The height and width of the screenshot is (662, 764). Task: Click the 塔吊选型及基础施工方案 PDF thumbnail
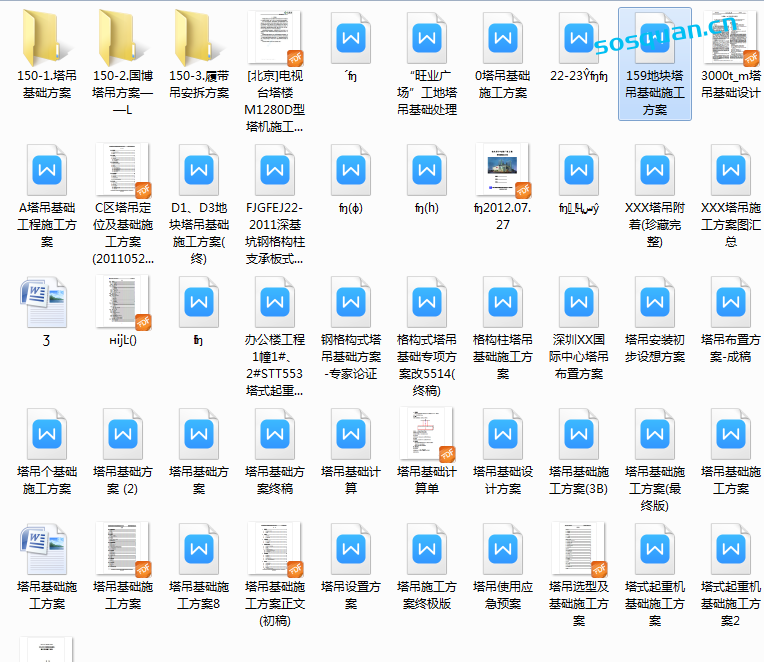(578, 548)
